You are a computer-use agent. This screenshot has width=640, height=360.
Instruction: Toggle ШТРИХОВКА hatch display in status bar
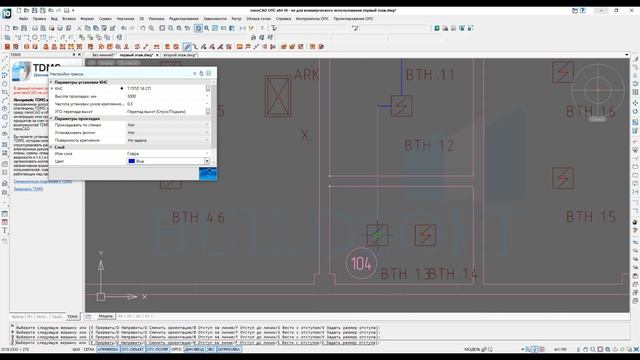click(x=229, y=349)
